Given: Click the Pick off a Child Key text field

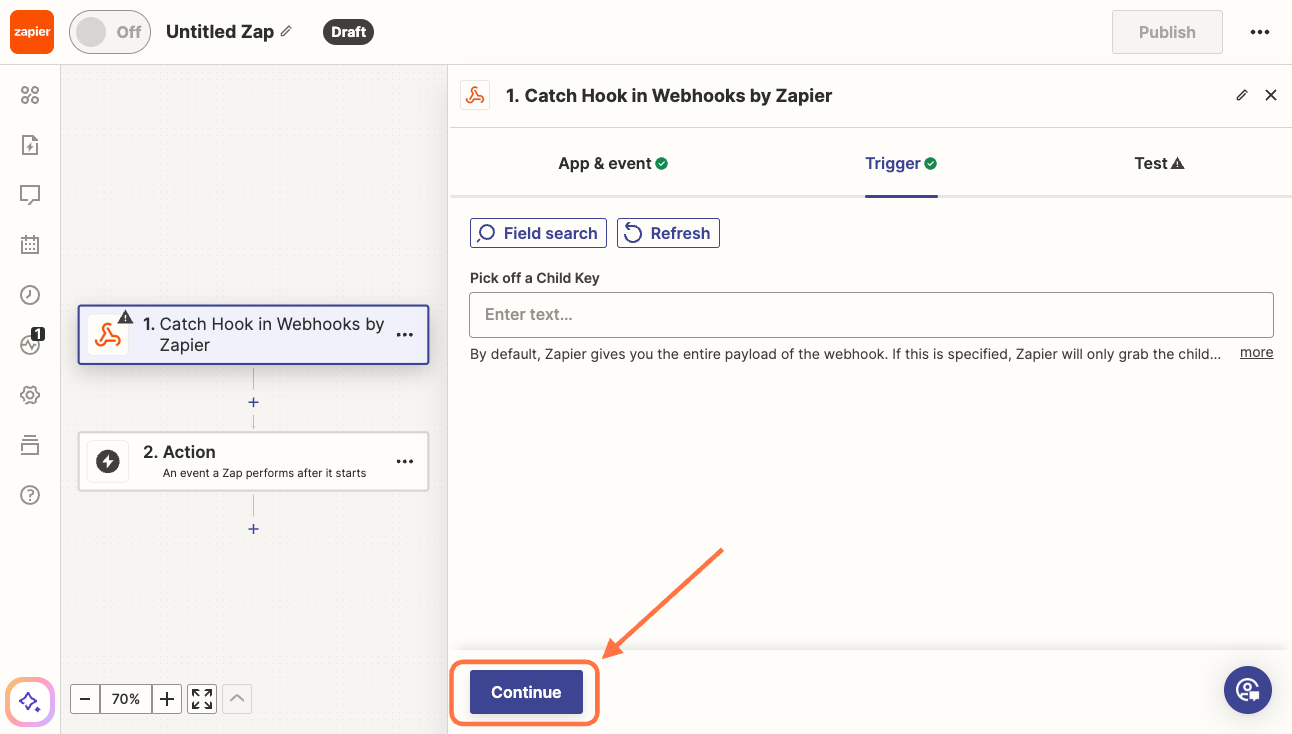Looking at the screenshot, I should [x=871, y=314].
